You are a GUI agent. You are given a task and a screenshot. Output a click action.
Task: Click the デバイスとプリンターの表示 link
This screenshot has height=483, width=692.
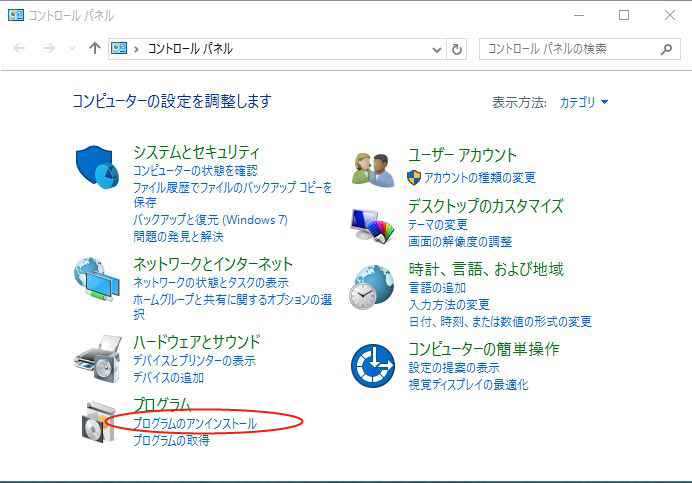tap(194, 361)
